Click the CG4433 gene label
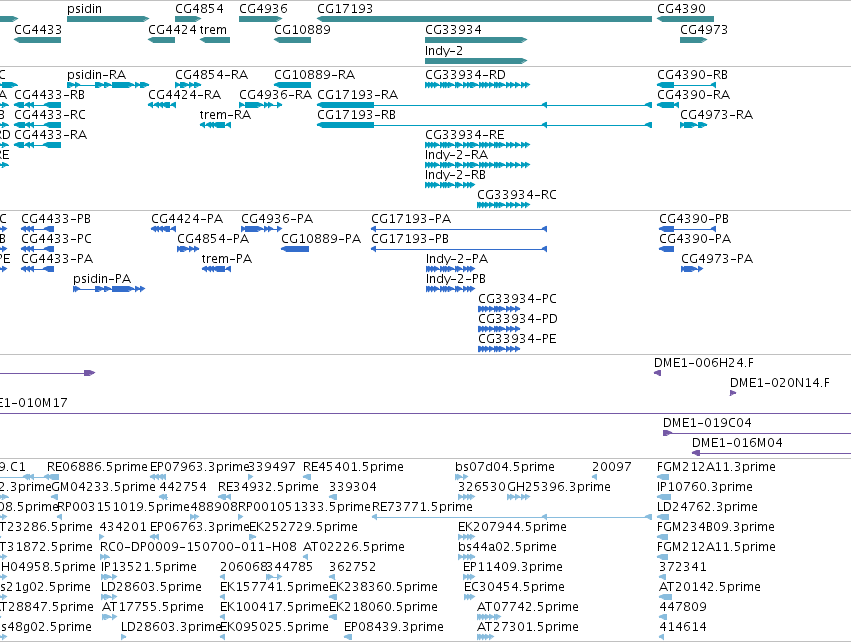Viewport: 851px width, 642px height. point(38,30)
